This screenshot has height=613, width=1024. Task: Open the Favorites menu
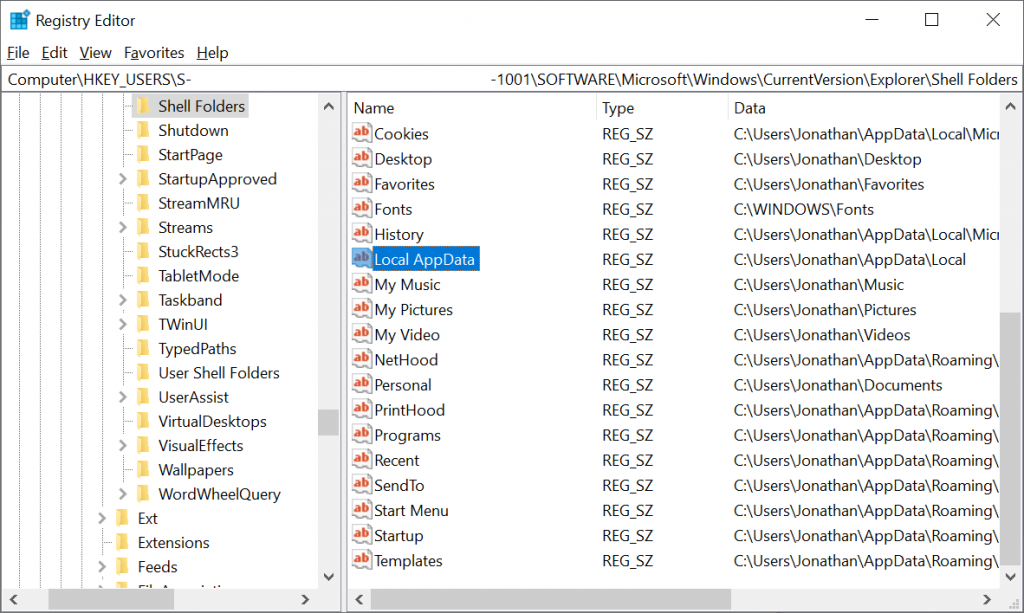click(154, 53)
